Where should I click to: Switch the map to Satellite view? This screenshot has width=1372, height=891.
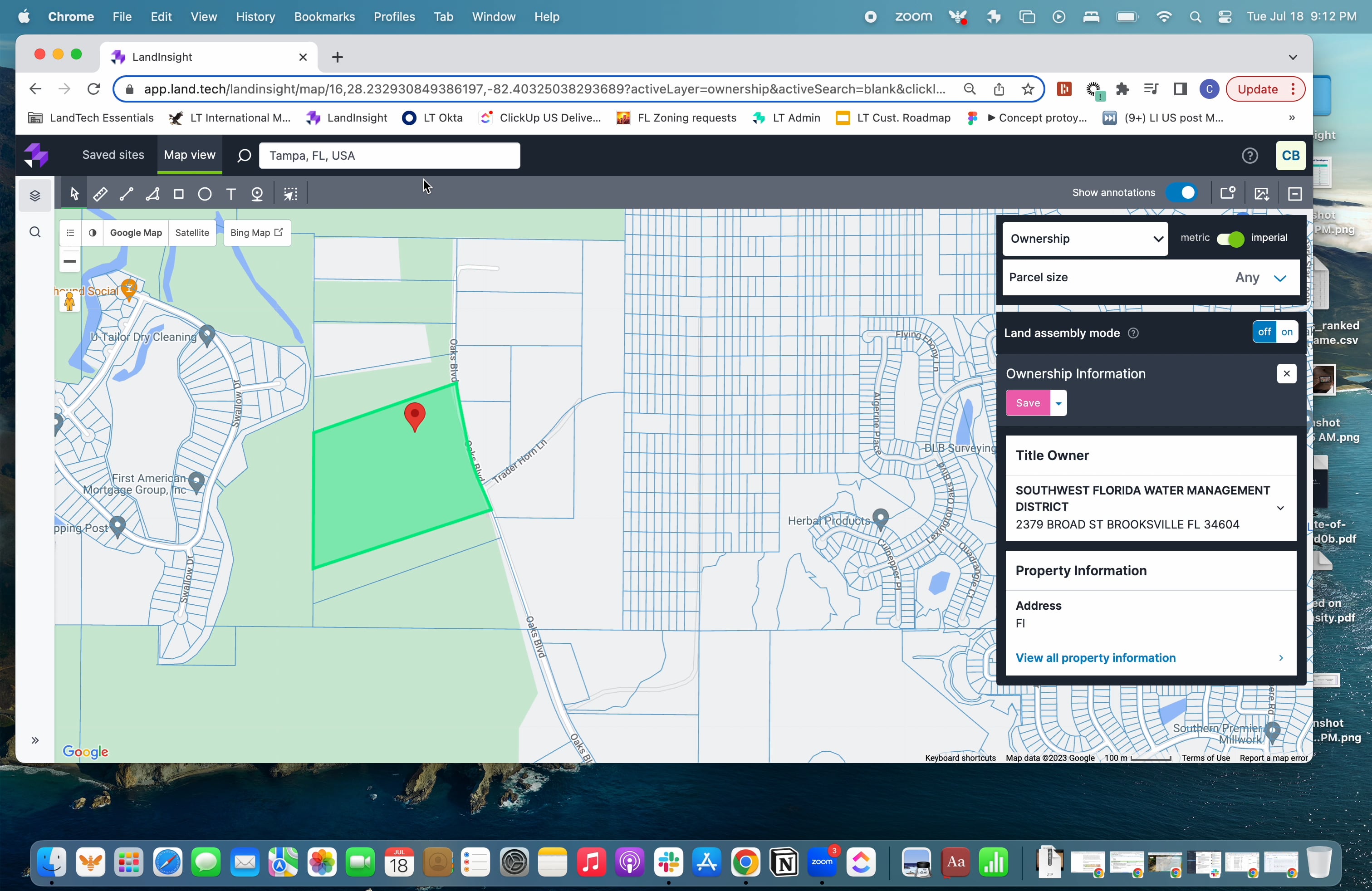pyautogui.click(x=192, y=232)
